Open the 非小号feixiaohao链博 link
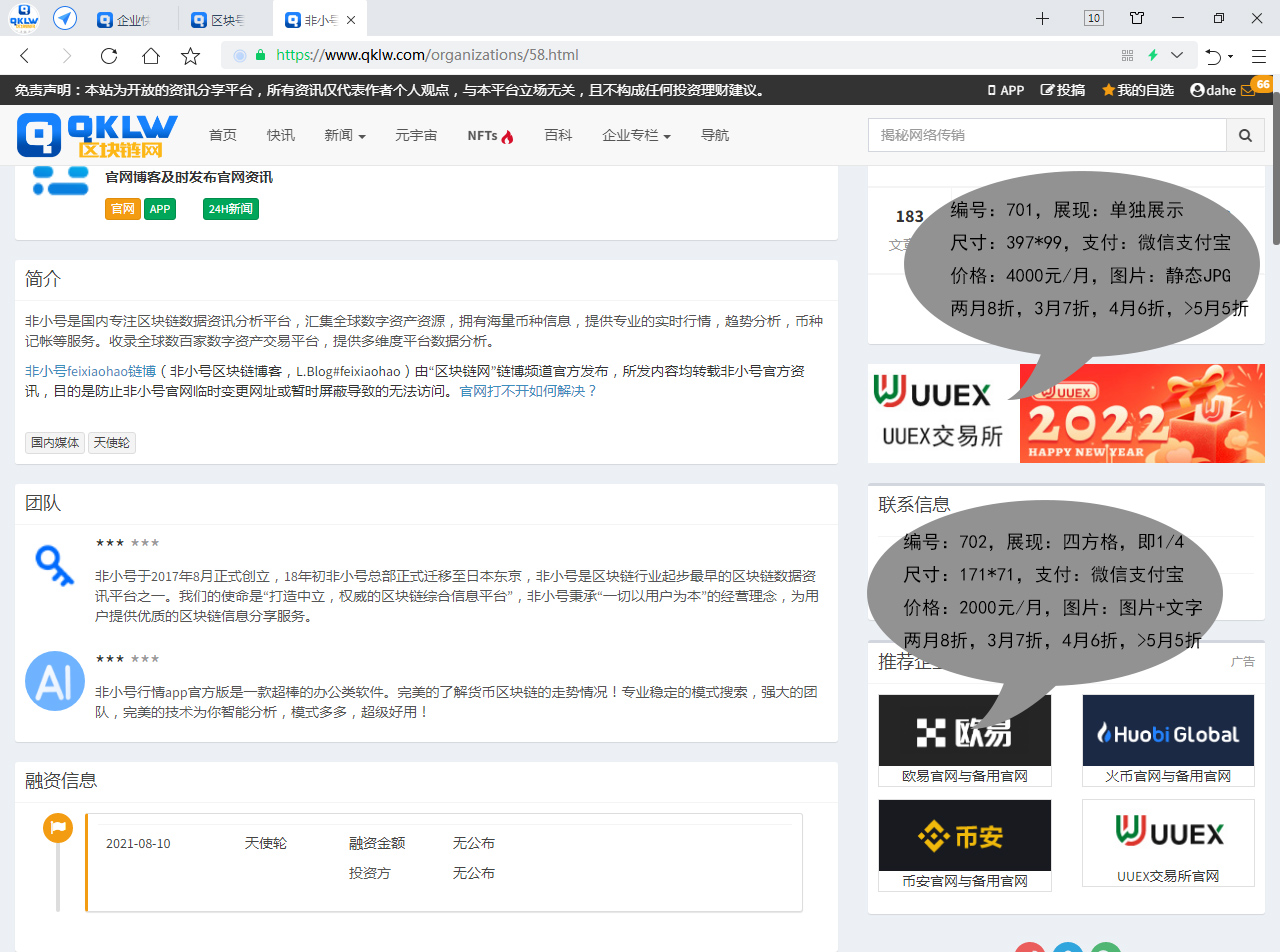Viewport: 1280px width, 952px height. coord(90,371)
